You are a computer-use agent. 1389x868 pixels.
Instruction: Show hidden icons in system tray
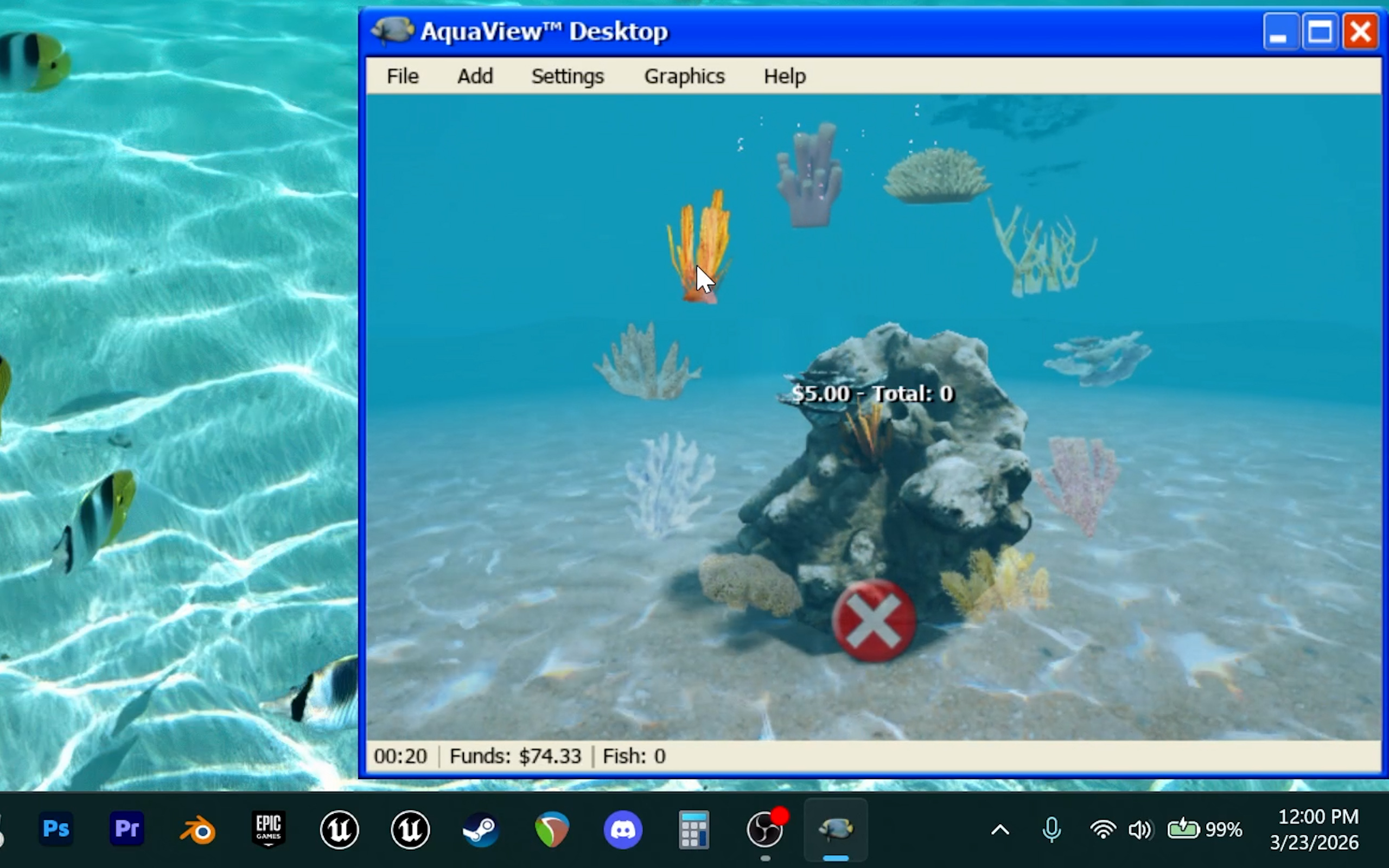tap(1000, 829)
